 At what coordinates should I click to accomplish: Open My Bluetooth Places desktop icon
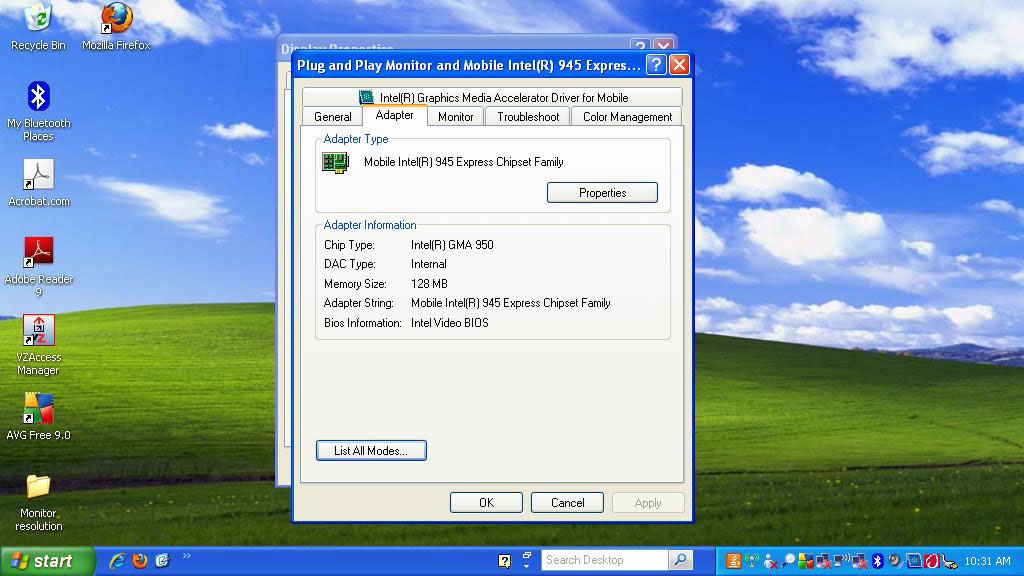38,111
